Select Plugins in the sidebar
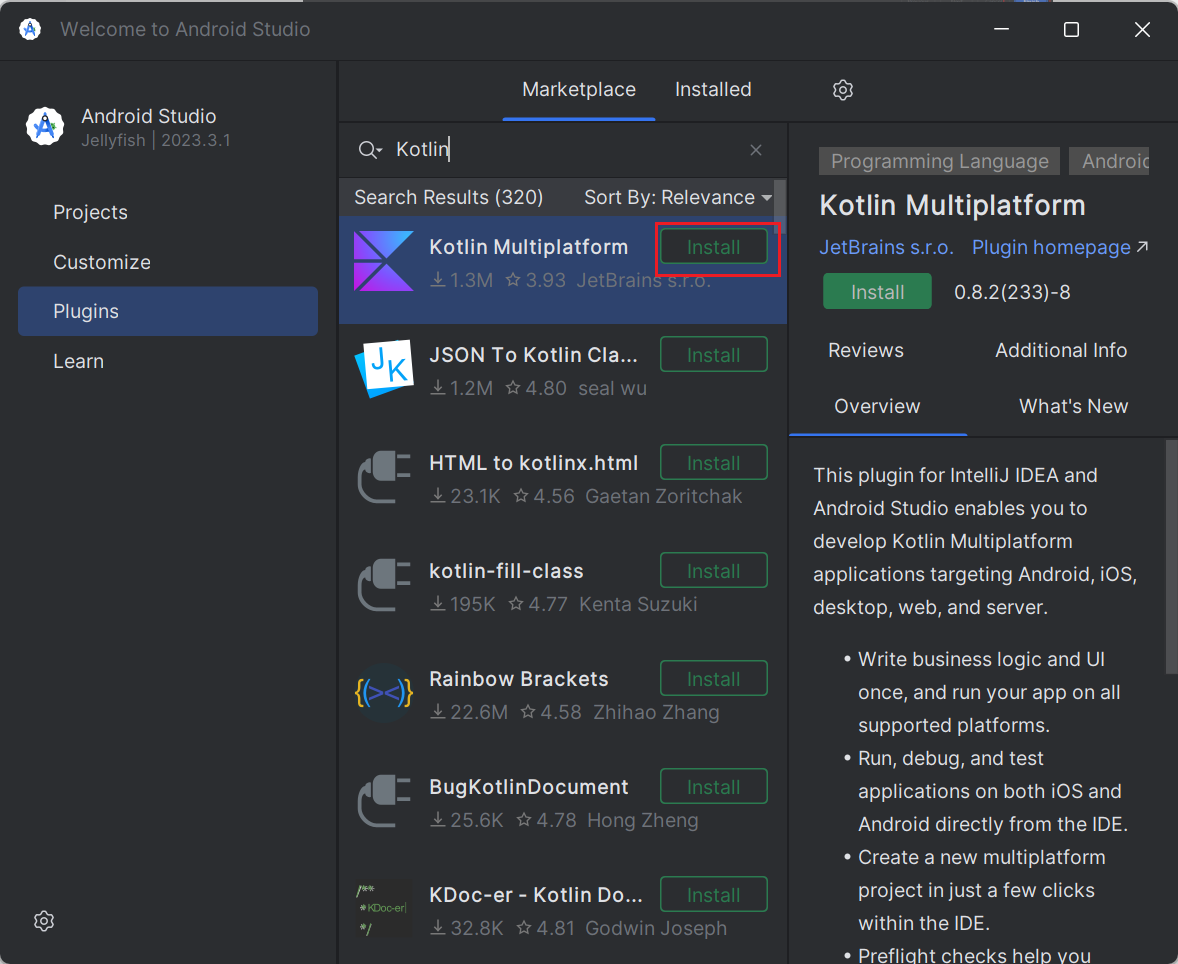This screenshot has height=964, width=1178. [168, 311]
